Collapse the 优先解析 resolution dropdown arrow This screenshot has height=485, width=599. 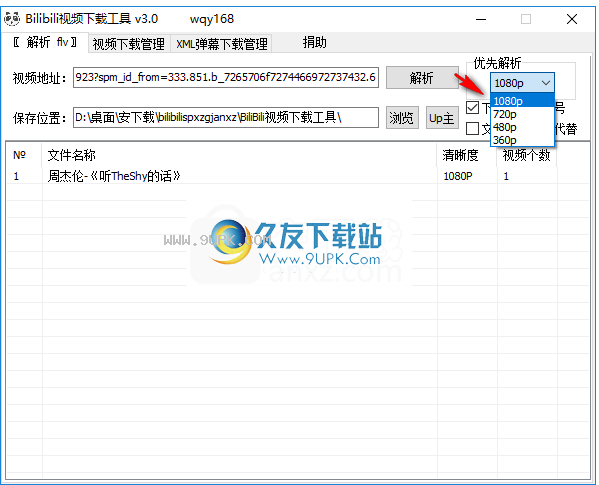pos(546,82)
